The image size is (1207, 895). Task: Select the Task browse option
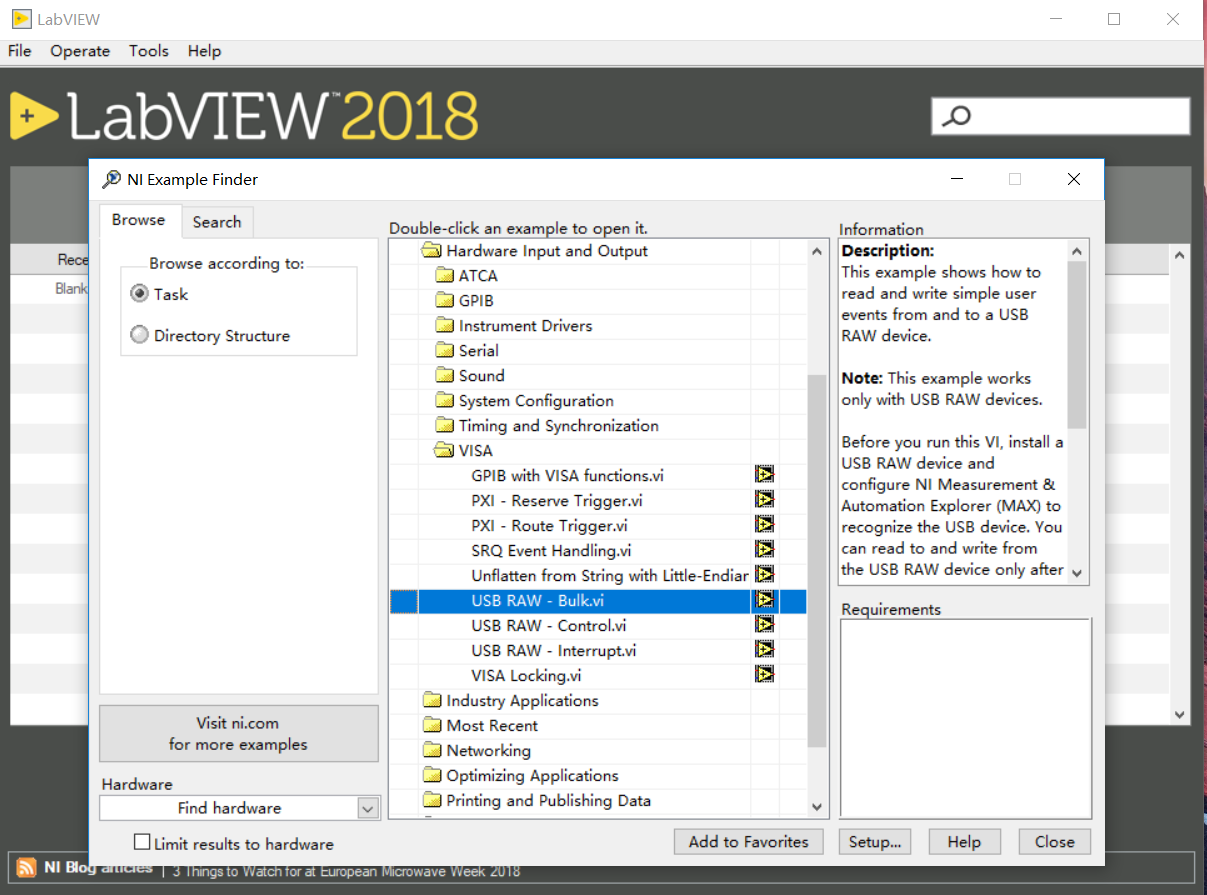[139, 294]
